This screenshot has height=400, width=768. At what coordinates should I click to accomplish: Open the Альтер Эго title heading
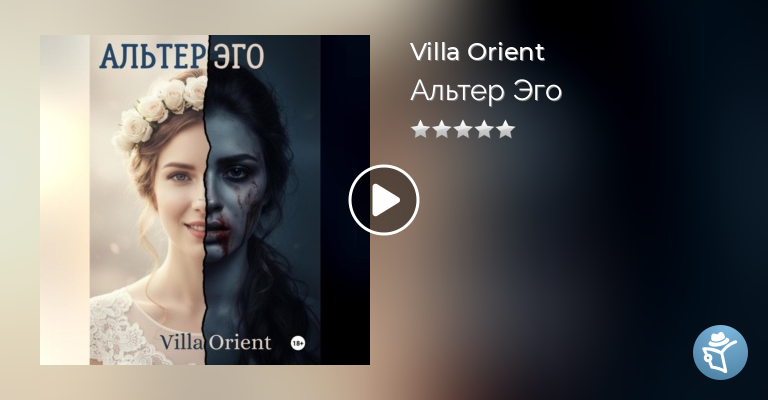pyautogui.click(x=486, y=91)
